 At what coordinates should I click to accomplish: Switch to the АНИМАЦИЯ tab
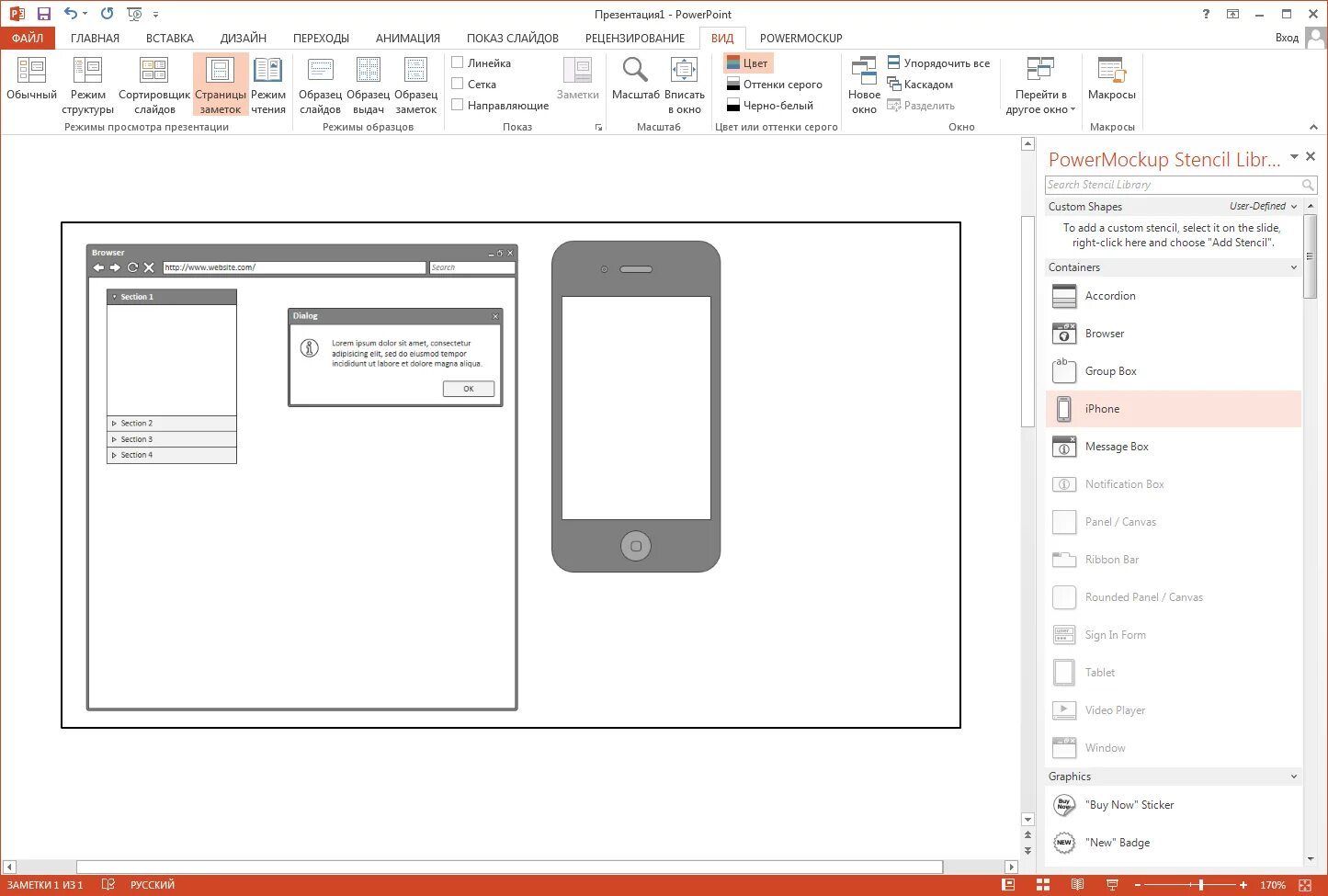tap(408, 38)
